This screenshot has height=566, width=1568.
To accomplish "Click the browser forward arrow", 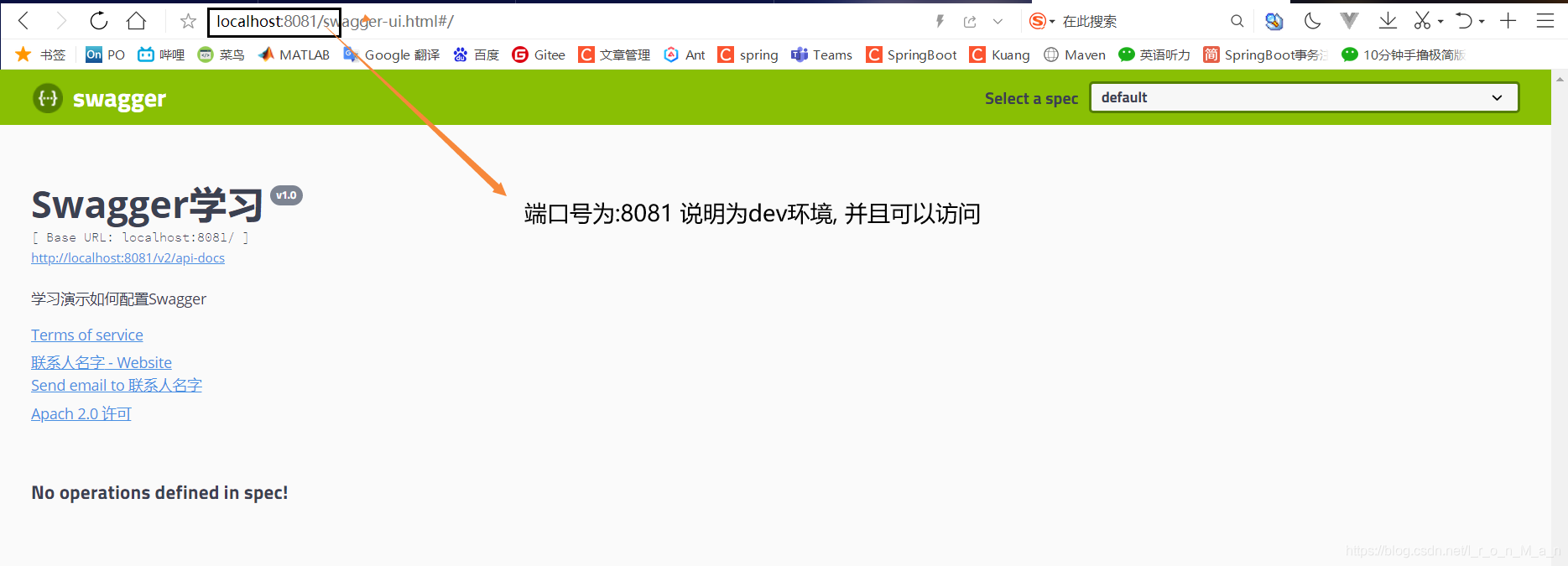I will point(60,21).
